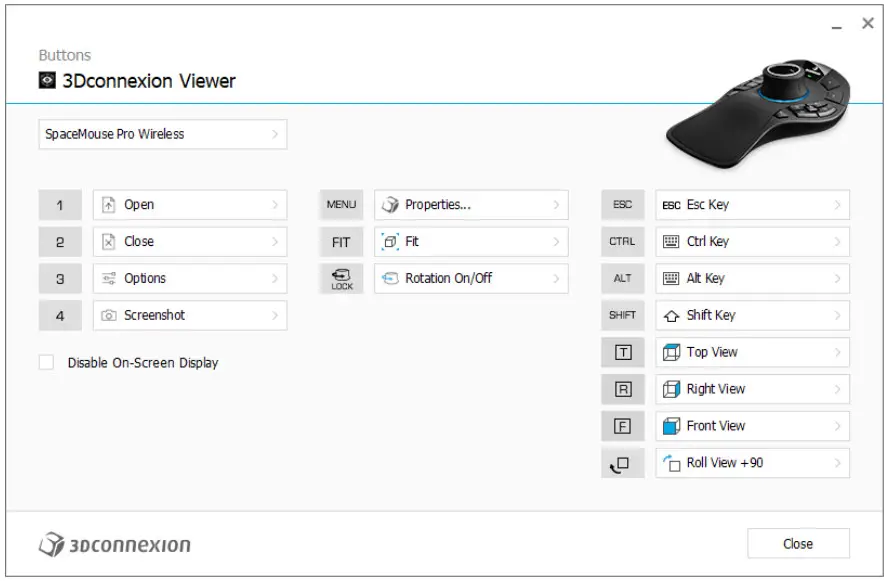887x581 pixels.
Task: Click the Roll View +90 rotation icon
Action: [x=673, y=463]
